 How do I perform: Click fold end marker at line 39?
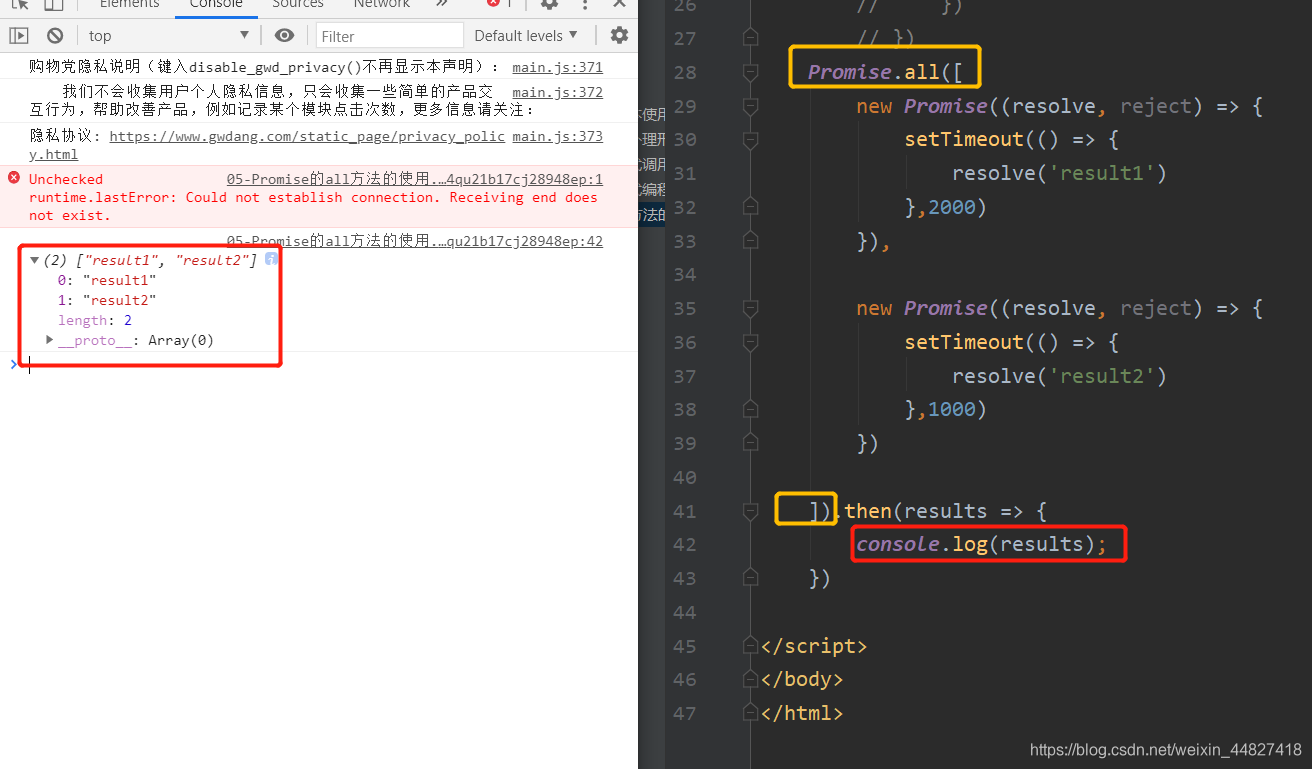tap(751, 443)
